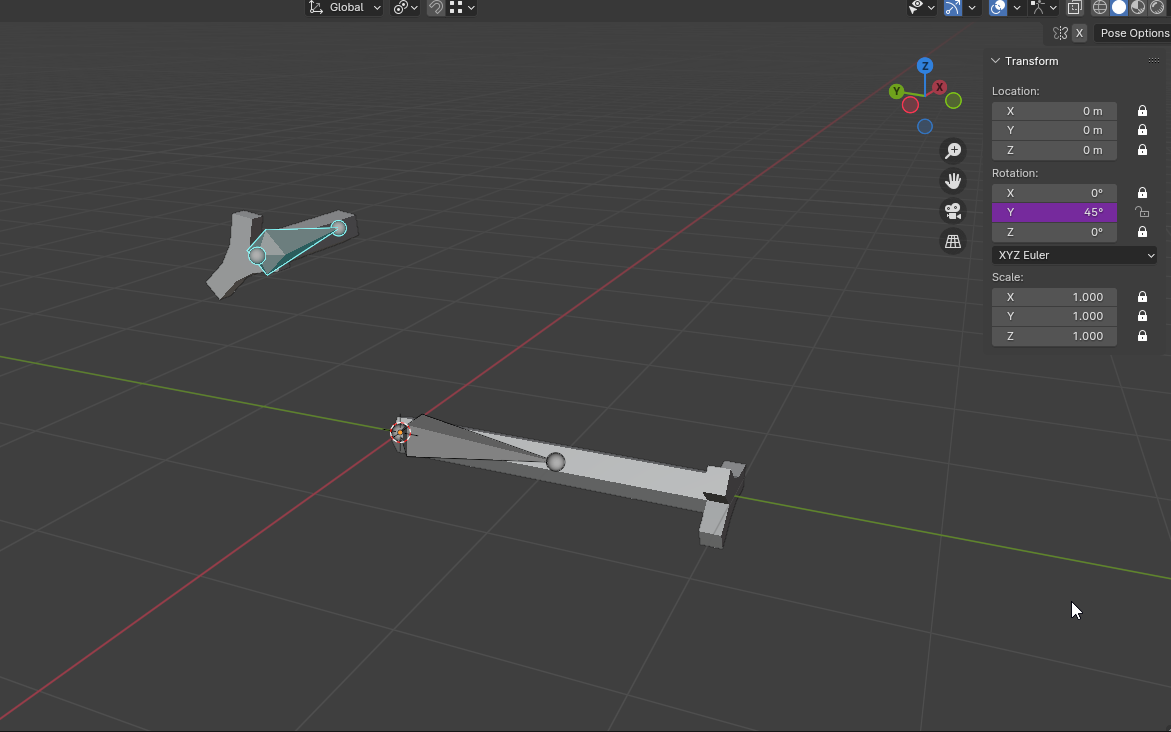Unlock the Location X lock

1142,111
